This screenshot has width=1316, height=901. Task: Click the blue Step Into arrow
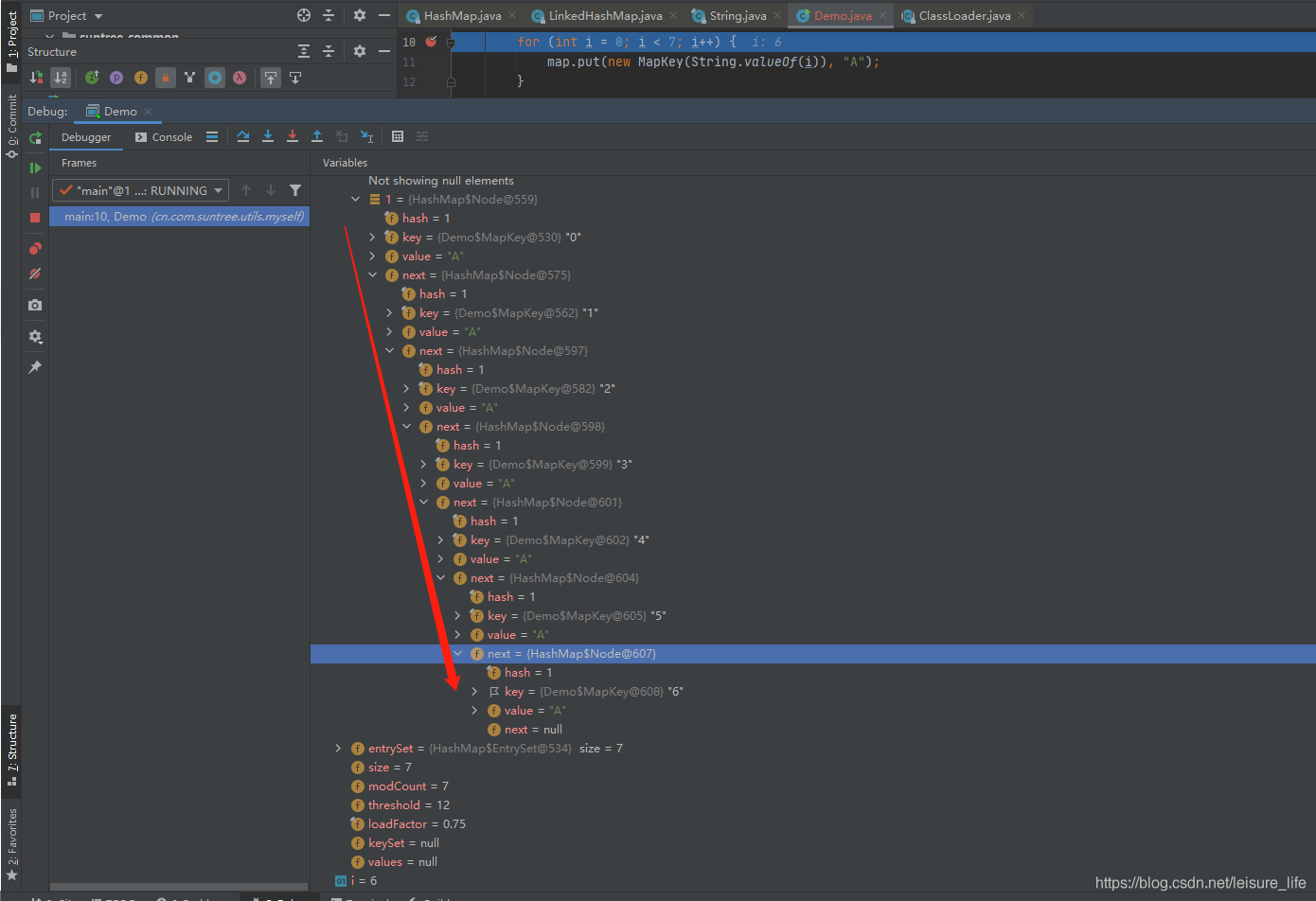pos(268,136)
